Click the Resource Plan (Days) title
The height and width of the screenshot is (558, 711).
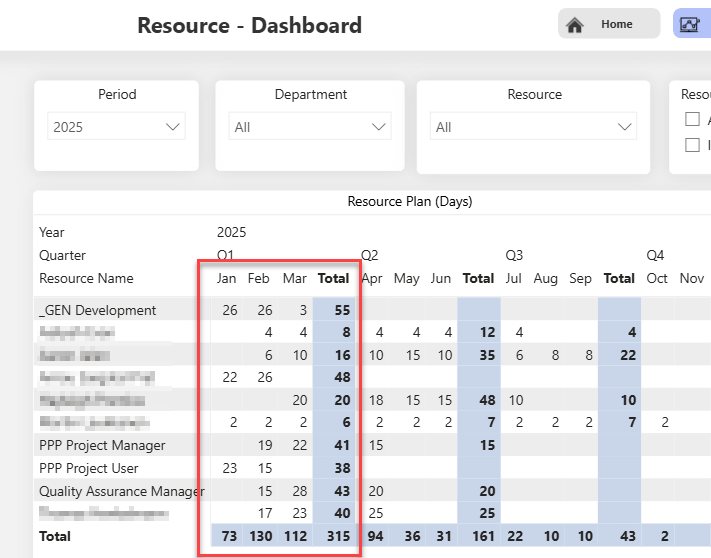[410, 201]
